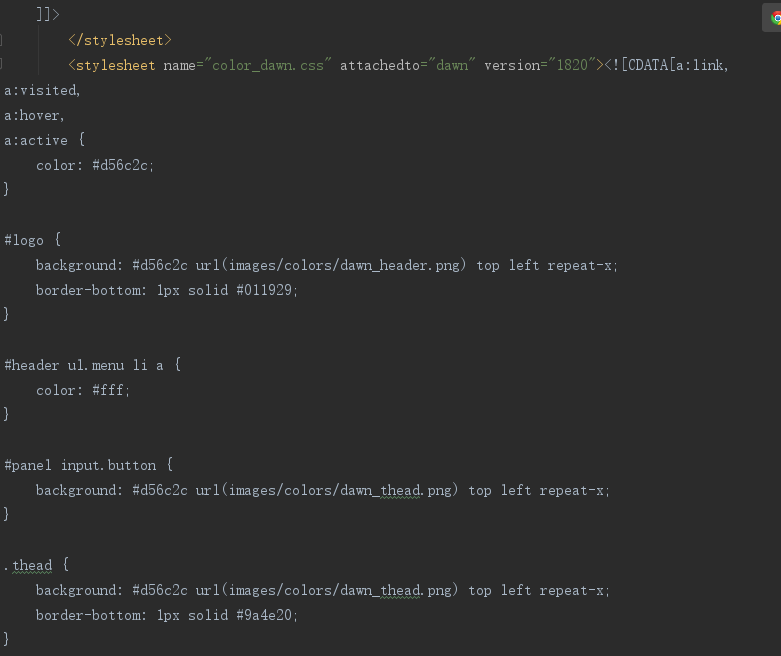
Task: Click the #d56c2c value under a:active
Action: coord(120,165)
